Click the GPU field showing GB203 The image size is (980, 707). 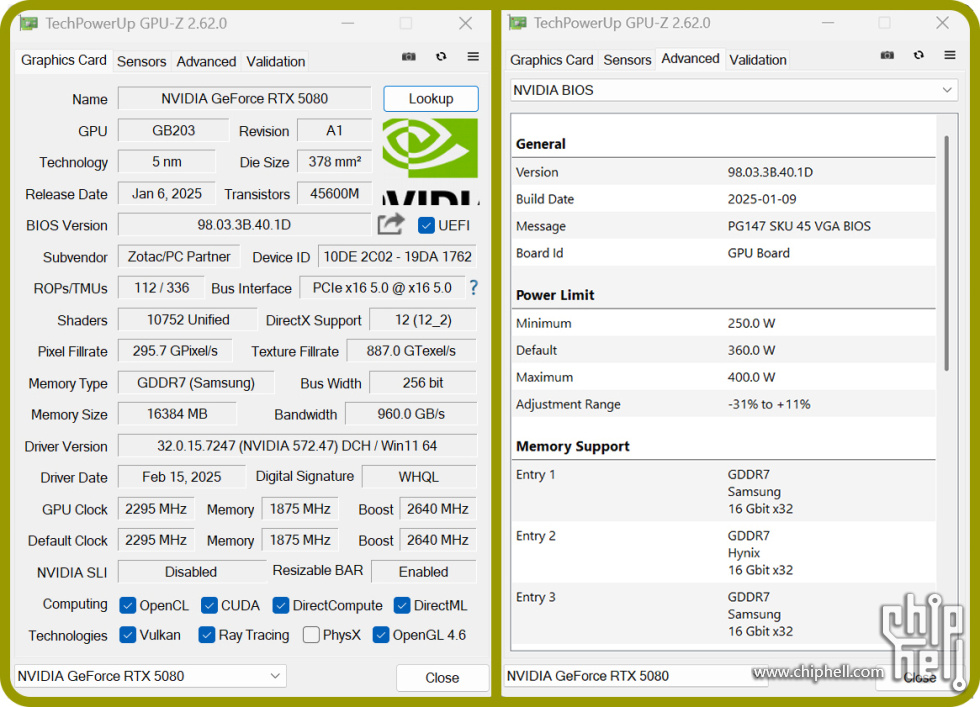pyautogui.click(x=174, y=131)
